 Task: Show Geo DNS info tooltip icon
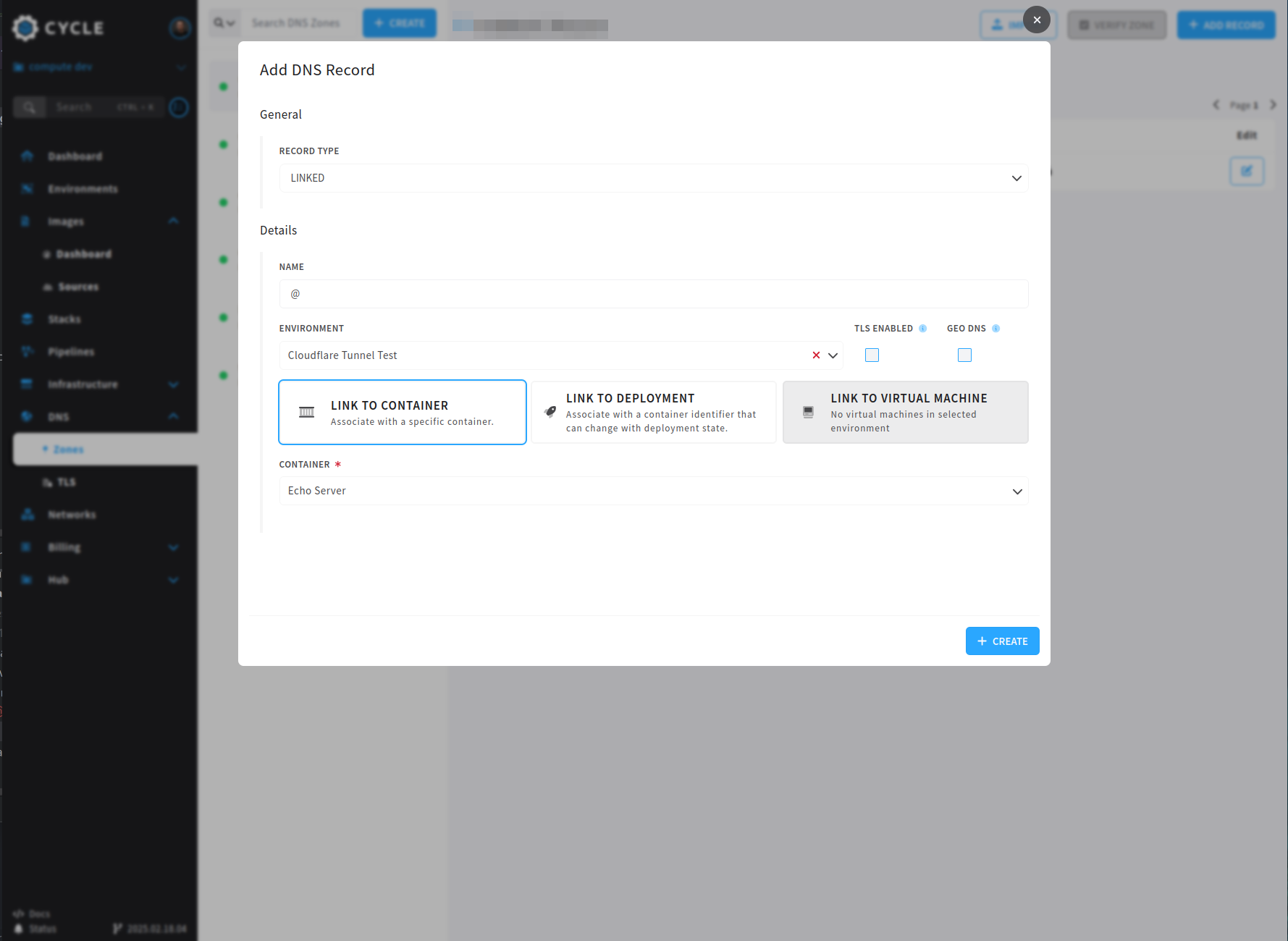[x=996, y=329]
